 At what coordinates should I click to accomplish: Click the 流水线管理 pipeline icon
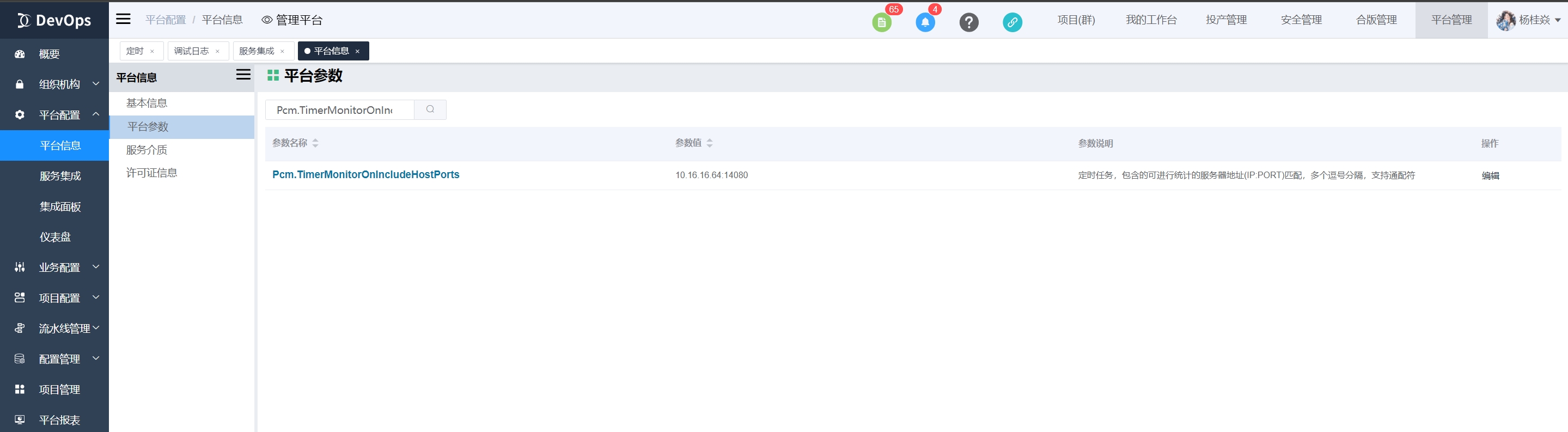pyautogui.click(x=20, y=328)
